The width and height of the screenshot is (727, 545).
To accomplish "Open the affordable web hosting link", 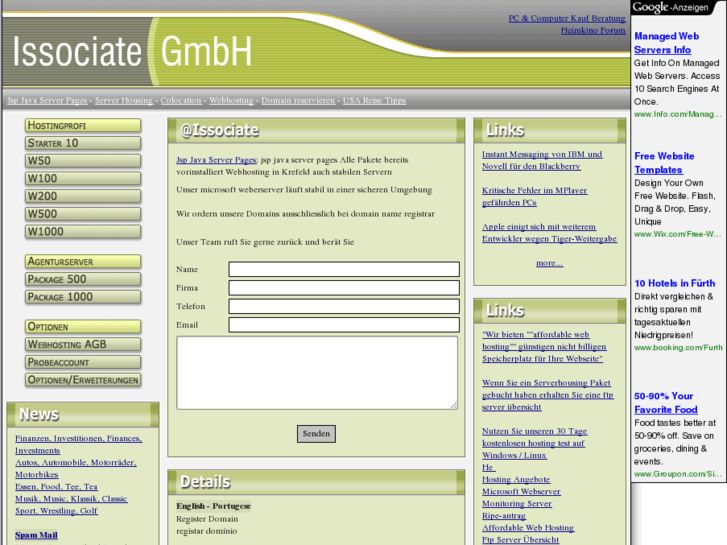I will pos(544,346).
